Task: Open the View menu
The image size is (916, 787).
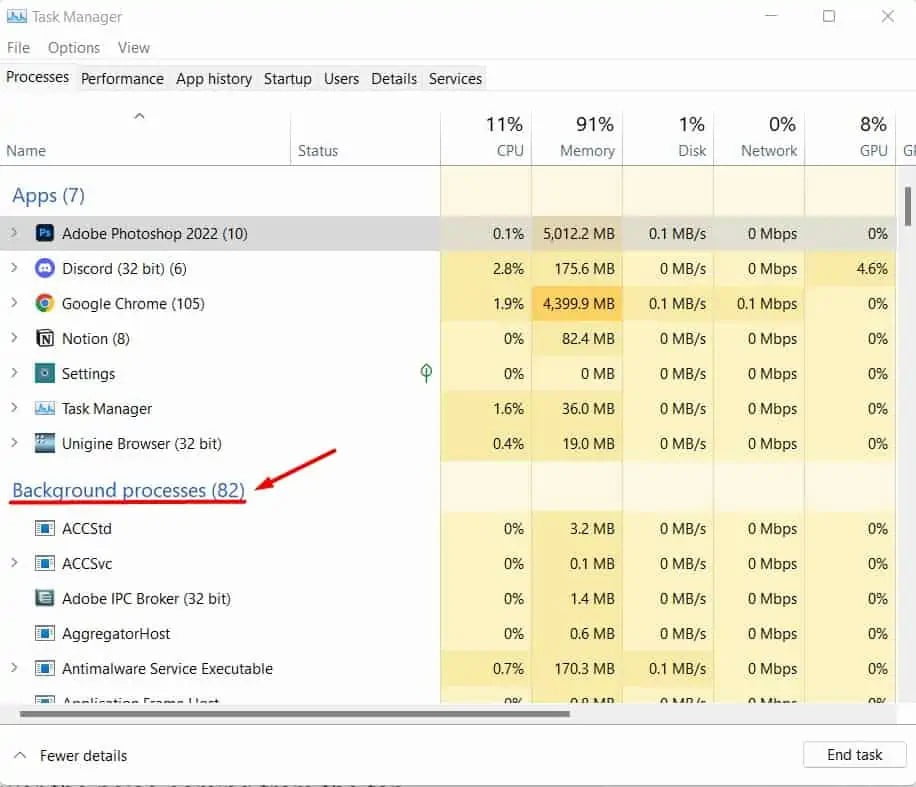Action: [x=134, y=47]
